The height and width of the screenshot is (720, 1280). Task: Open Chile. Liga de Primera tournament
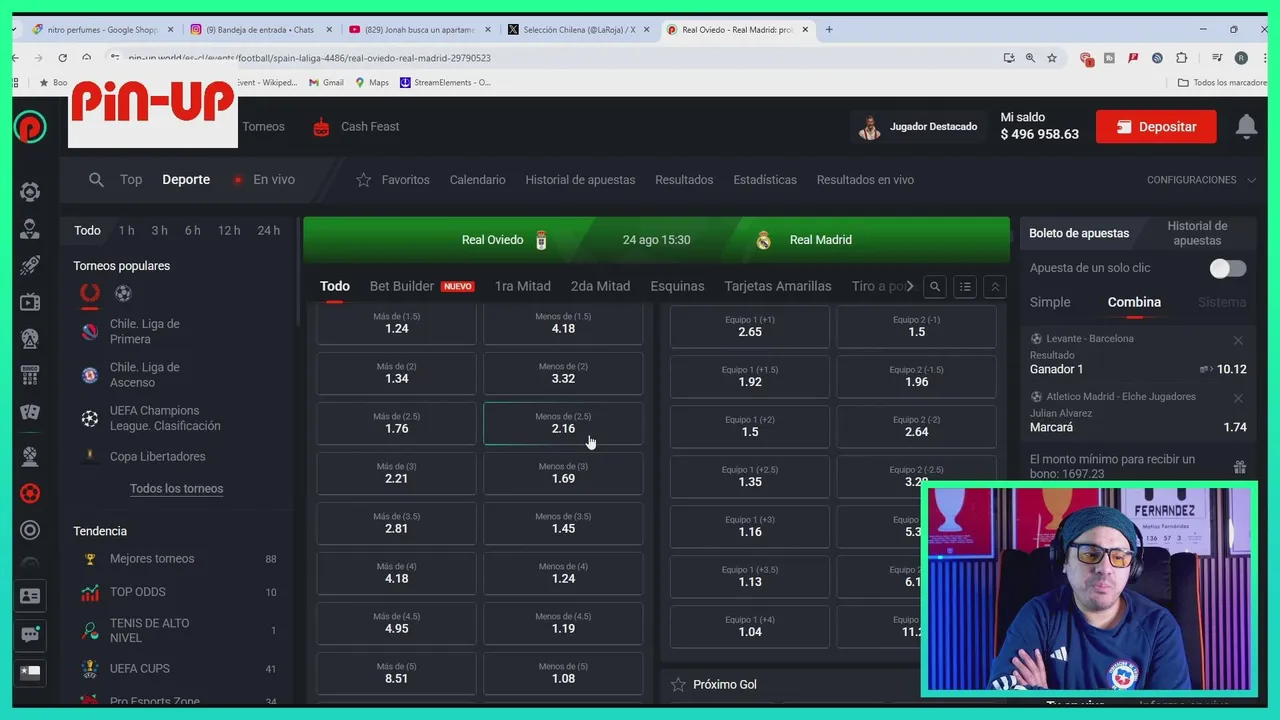point(145,332)
